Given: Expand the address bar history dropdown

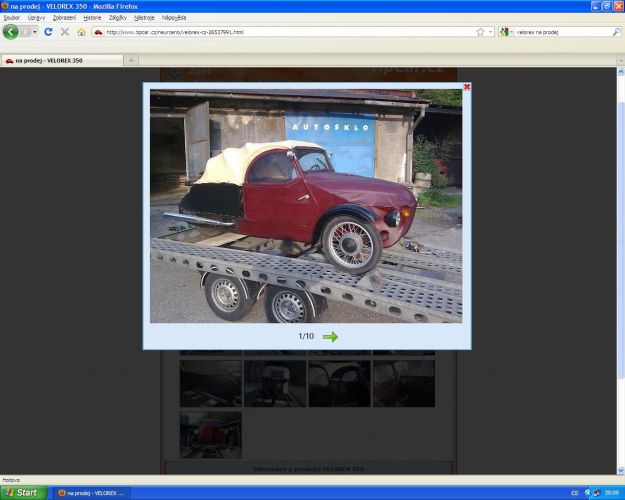Looking at the screenshot, I should click(490, 32).
